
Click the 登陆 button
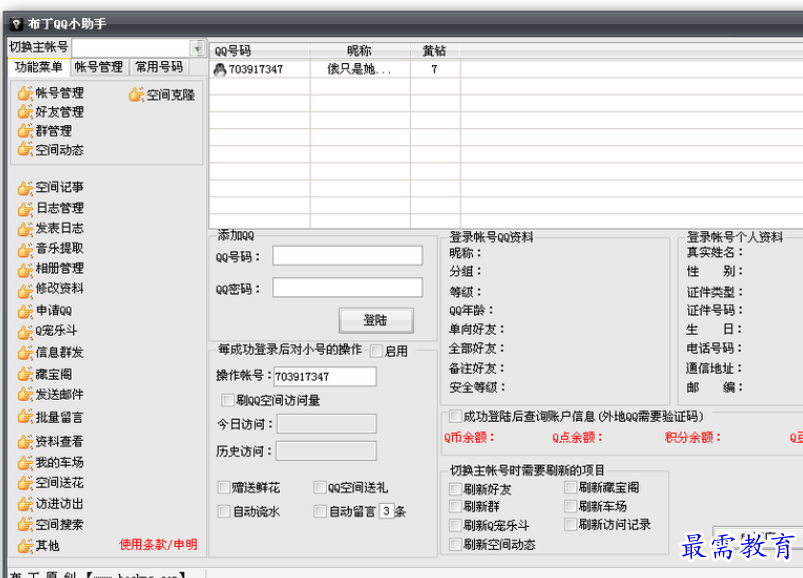pyautogui.click(x=376, y=320)
